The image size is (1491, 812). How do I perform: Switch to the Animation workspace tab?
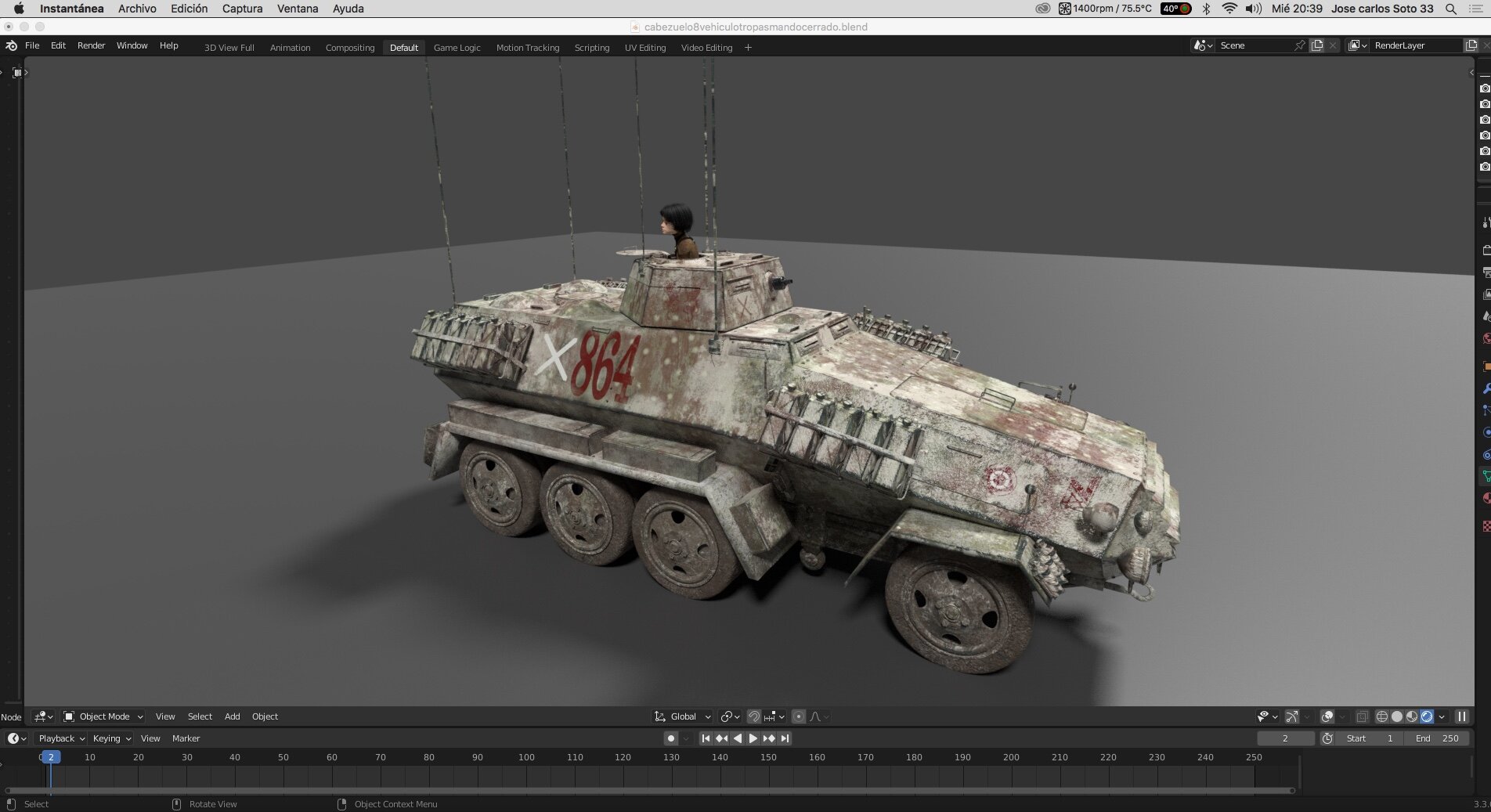tap(290, 48)
